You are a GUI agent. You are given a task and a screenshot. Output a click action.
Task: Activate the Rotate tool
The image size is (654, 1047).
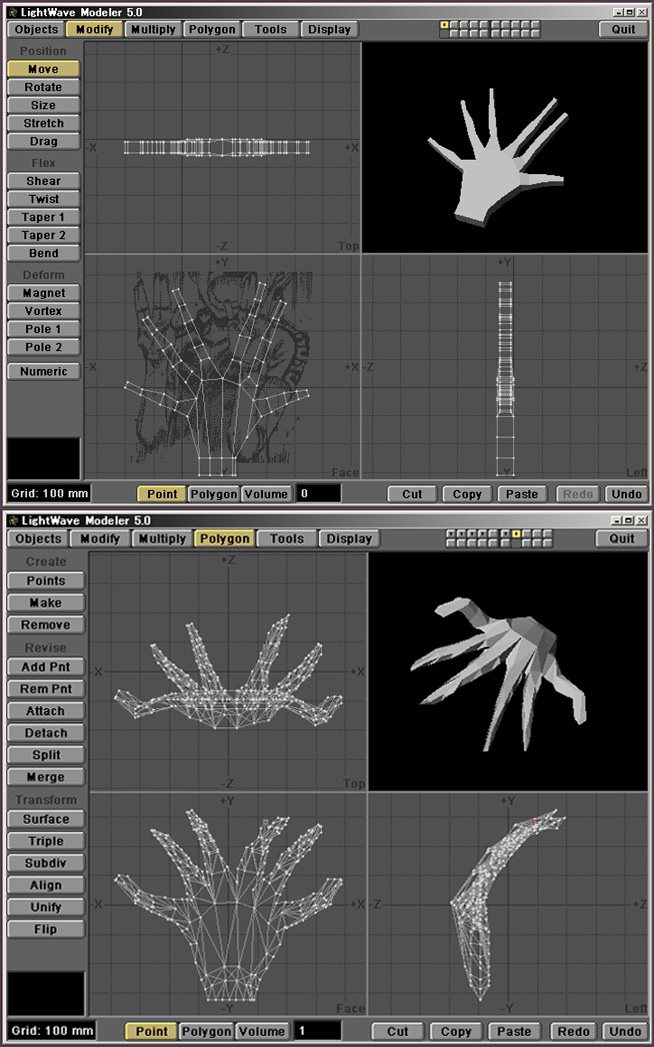pyautogui.click(x=44, y=87)
